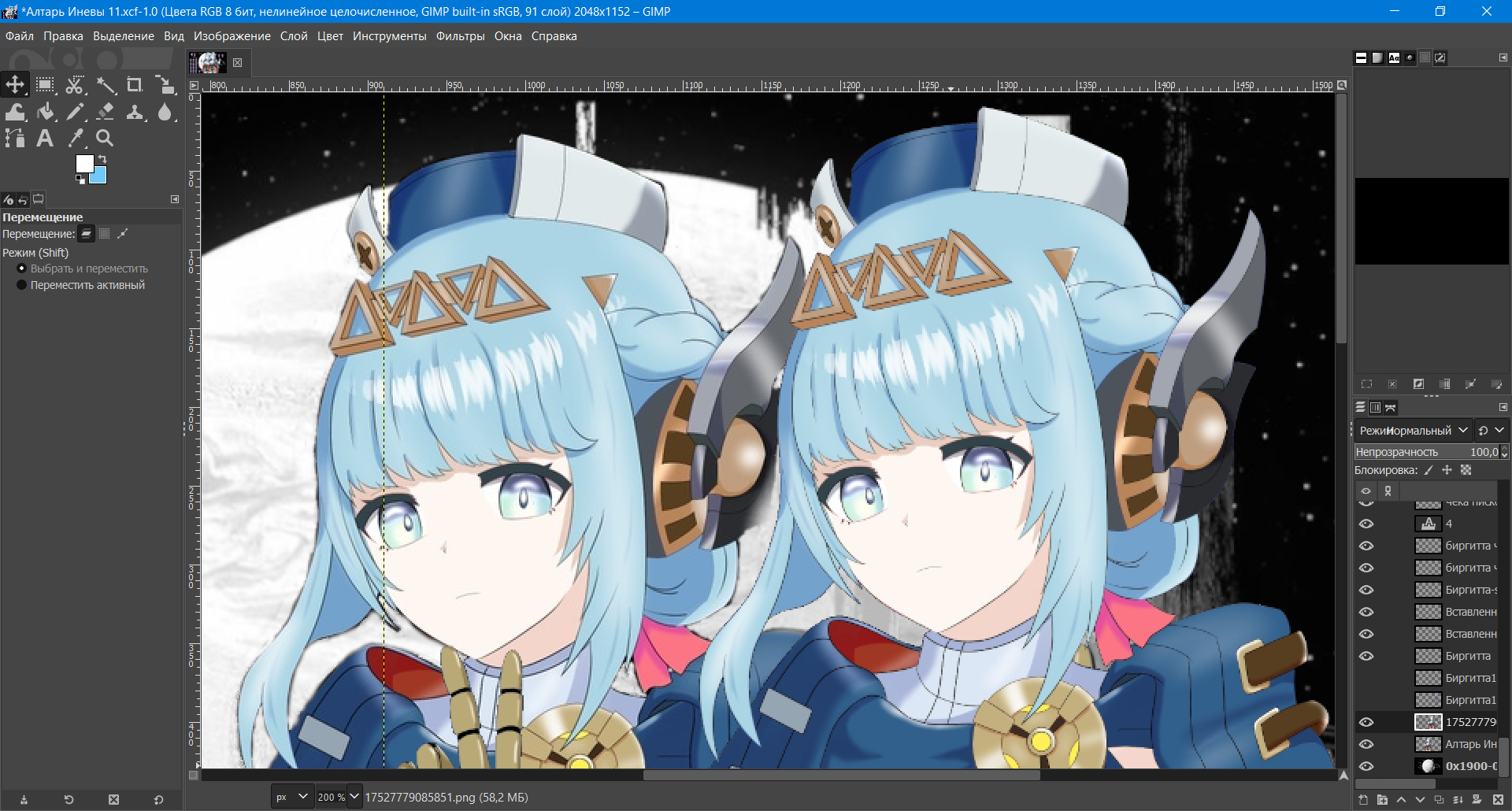Lock pixels of the active layer
This screenshot has width=1512, height=811.
coord(1429,470)
